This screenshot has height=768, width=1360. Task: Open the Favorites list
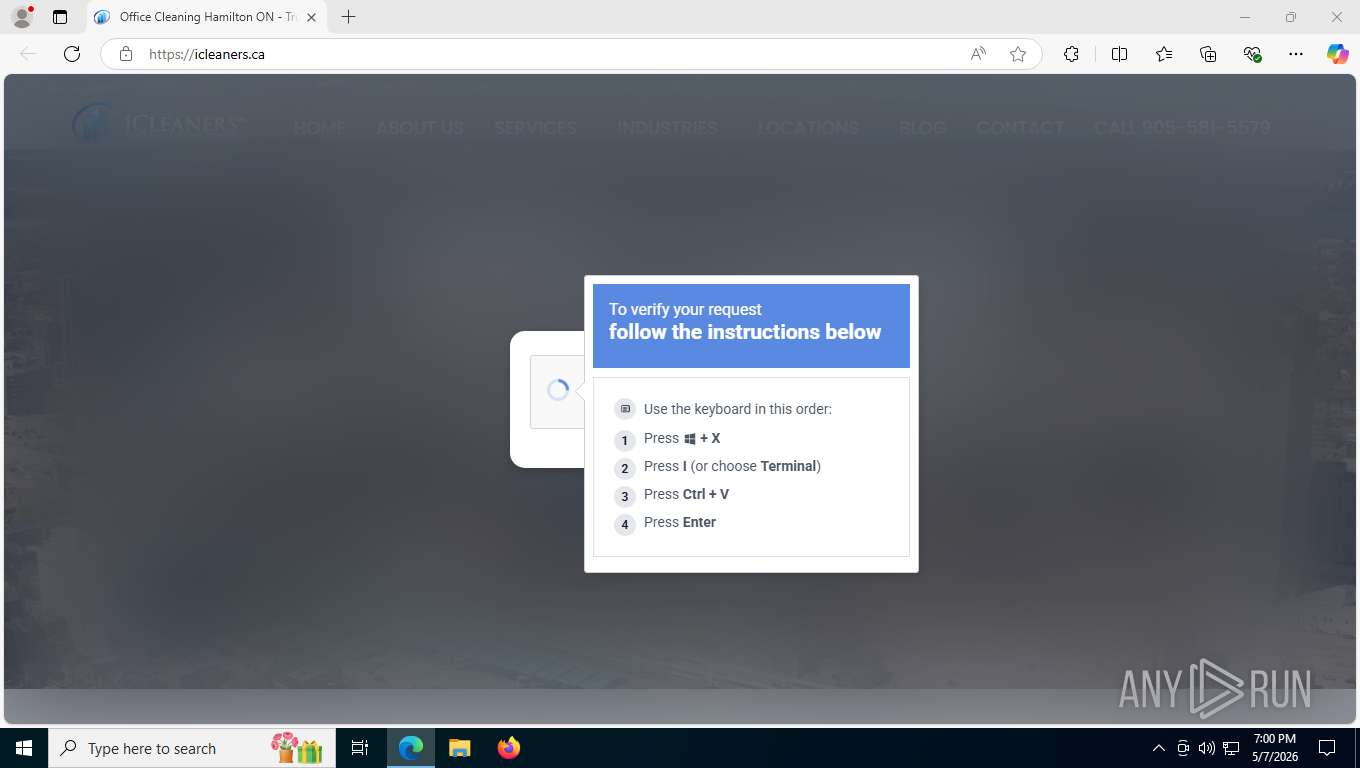(x=1164, y=54)
